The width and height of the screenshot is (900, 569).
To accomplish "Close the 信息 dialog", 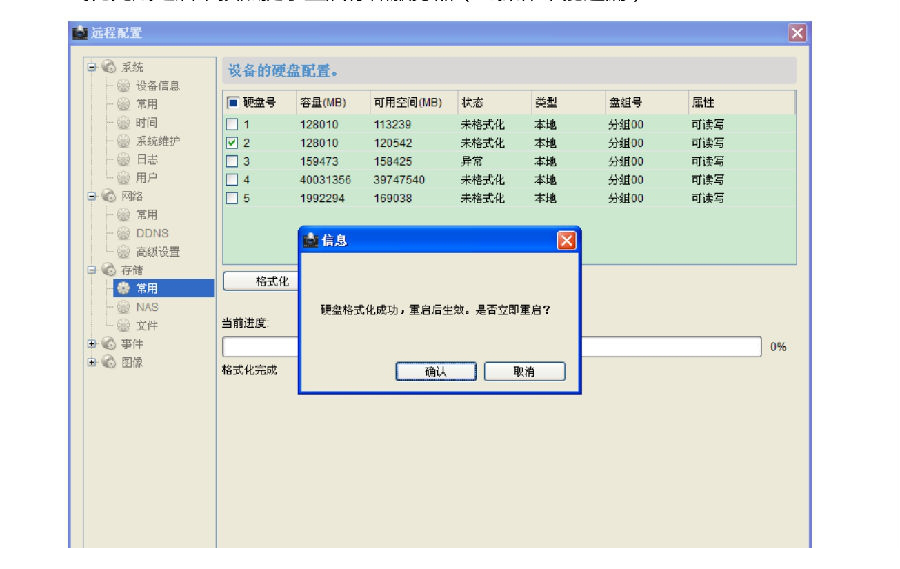I will [567, 240].
